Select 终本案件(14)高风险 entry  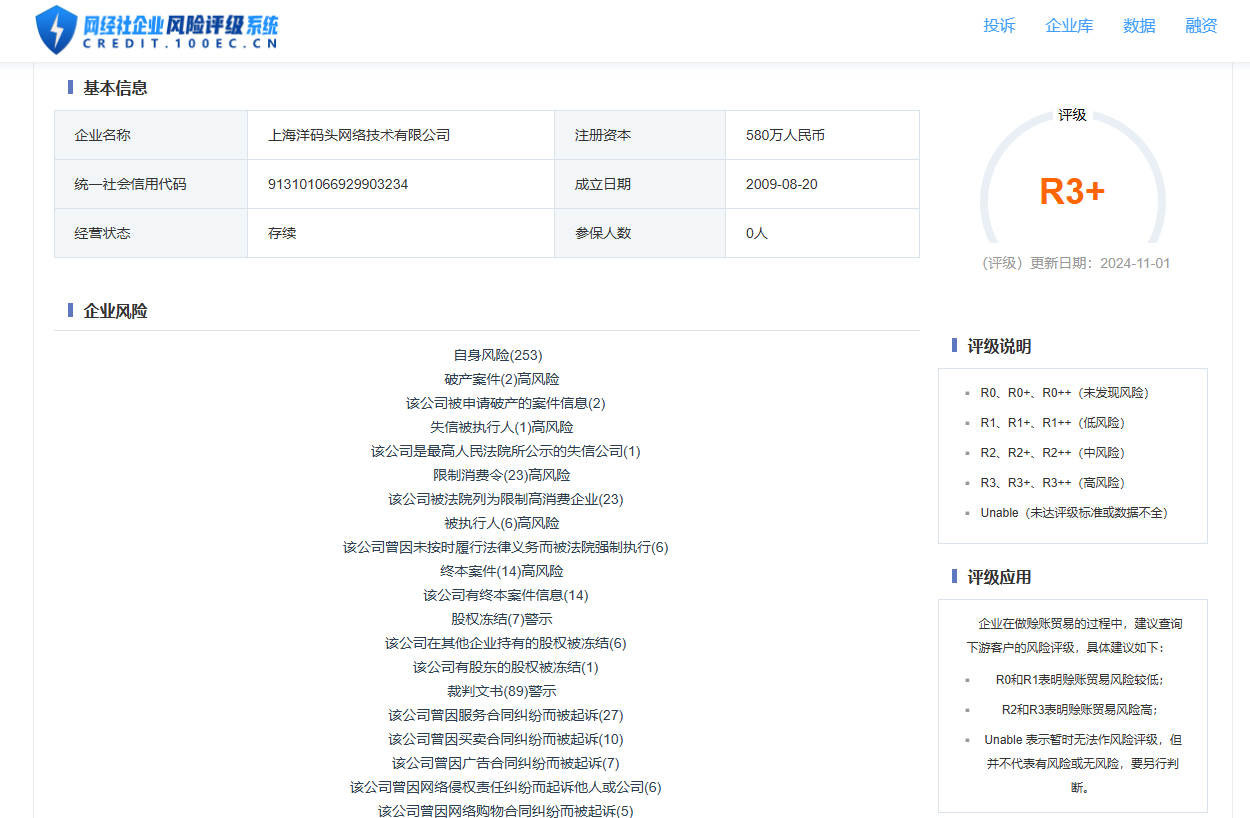coord(501,571)
